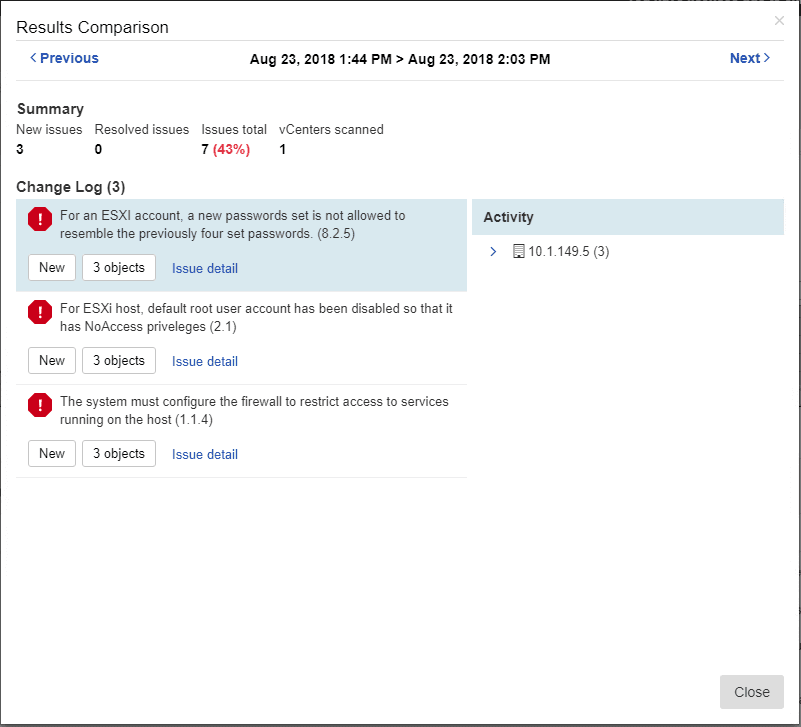801x727 pixels.
Task: Open Issue detail for firewall rule 1.1.4
Action: (x=205, y=454)
